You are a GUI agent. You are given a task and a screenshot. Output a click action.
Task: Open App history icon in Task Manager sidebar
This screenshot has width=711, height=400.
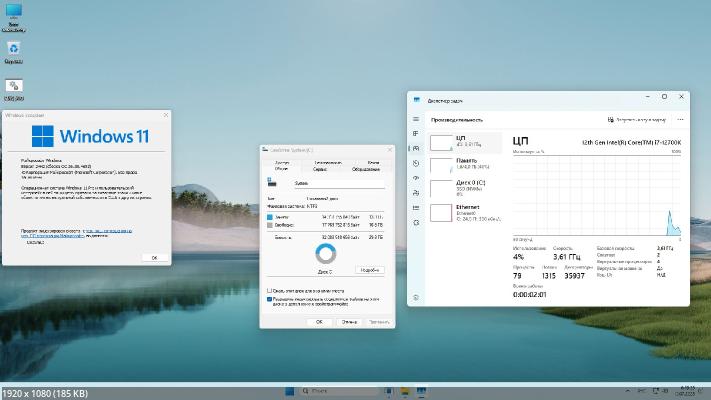point(416,163)
